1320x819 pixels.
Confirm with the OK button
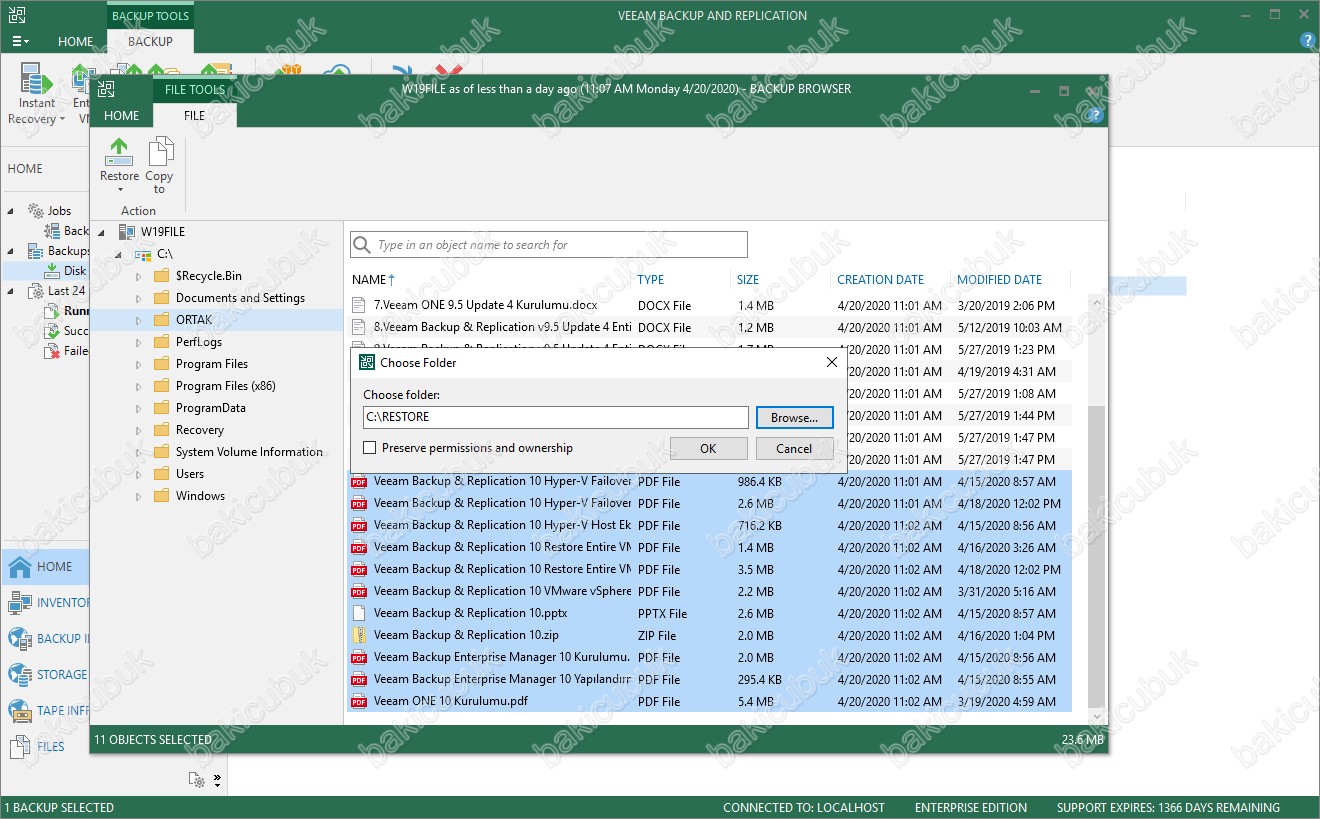pos(708,449)
